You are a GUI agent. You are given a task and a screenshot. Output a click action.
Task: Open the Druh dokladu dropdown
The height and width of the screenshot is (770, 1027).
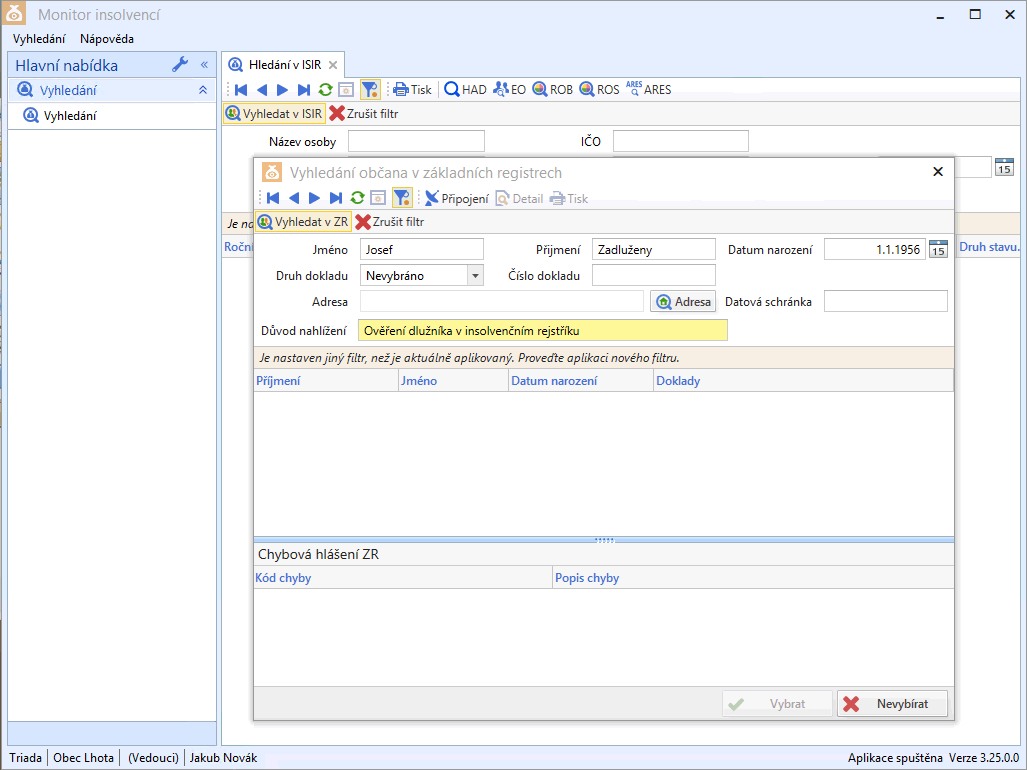pyautogui.click(x=475, y=275)
